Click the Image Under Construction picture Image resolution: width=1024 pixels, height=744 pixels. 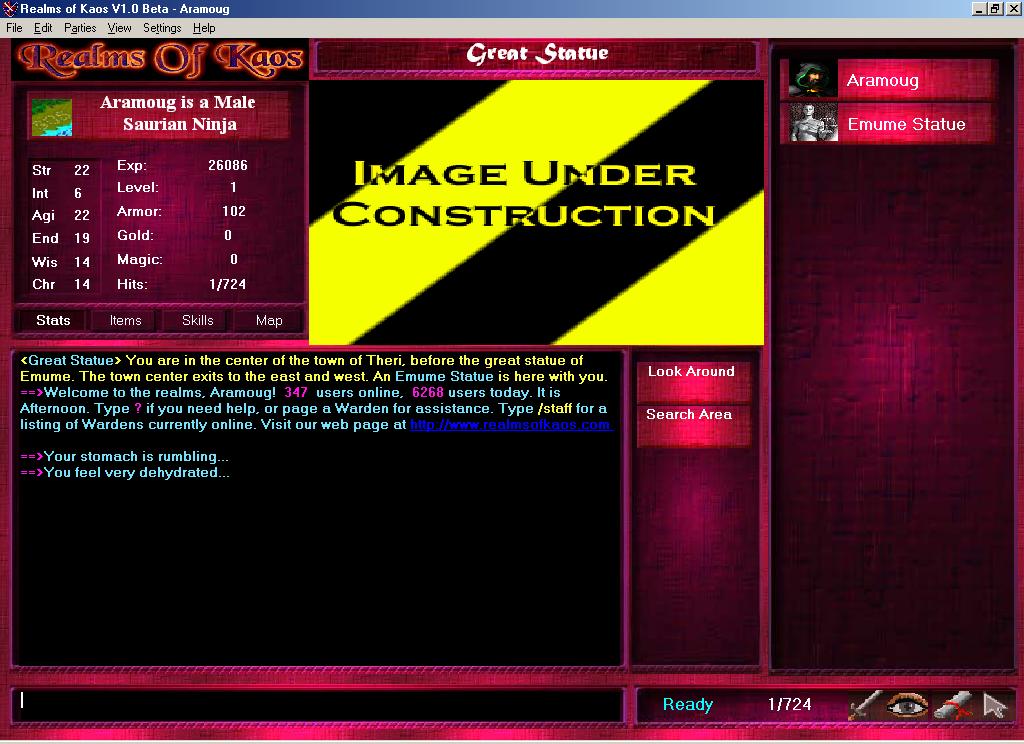pyautogui.click(x=536, y=212)
